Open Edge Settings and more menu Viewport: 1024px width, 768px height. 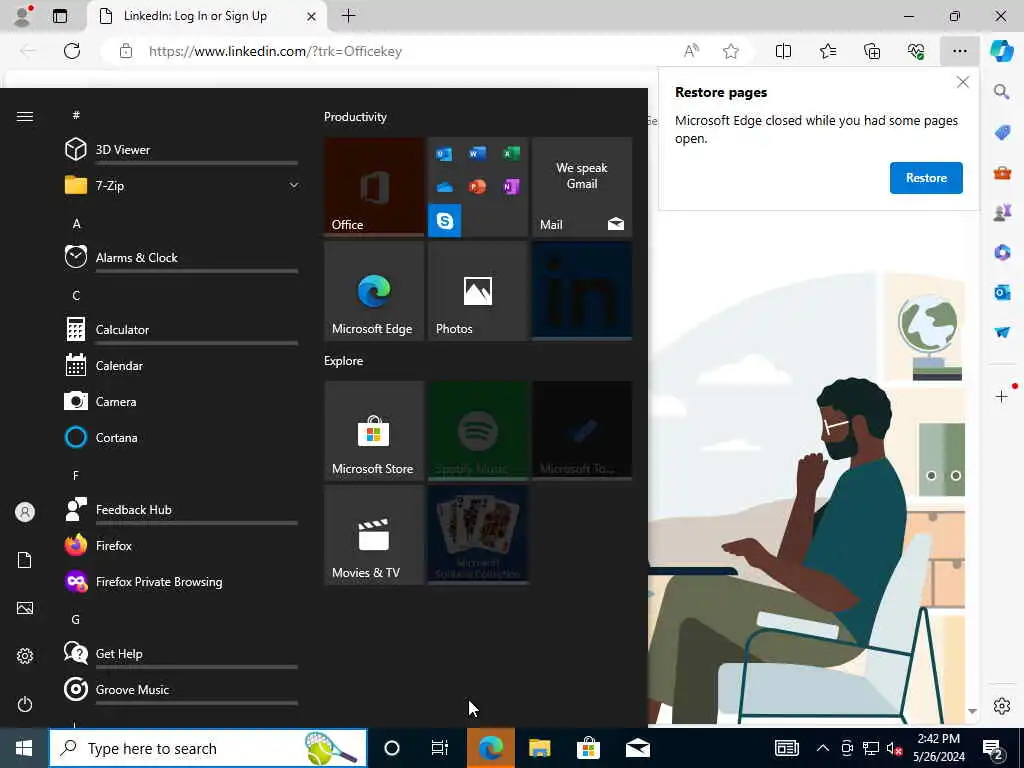point(959,51)
